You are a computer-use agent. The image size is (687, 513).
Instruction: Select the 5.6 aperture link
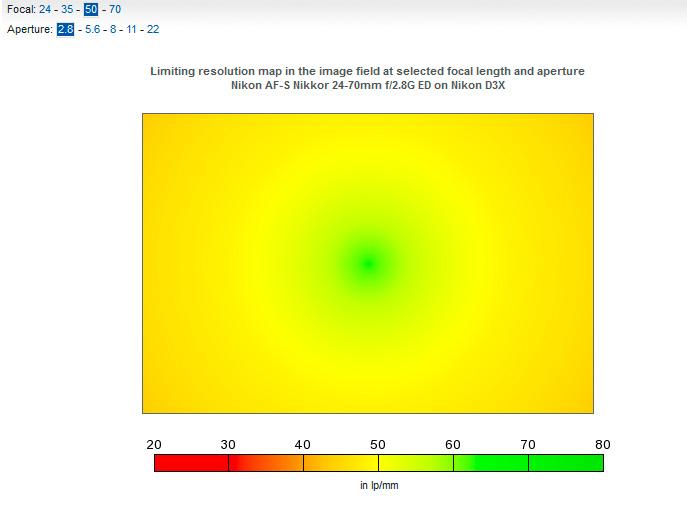pyautogui.click(x=92, y=29)
